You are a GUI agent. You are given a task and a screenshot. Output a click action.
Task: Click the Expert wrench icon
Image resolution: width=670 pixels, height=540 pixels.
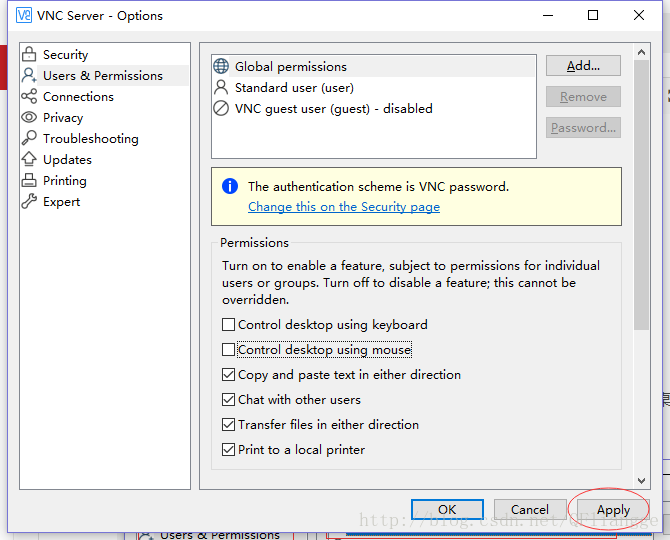point(29,201)
